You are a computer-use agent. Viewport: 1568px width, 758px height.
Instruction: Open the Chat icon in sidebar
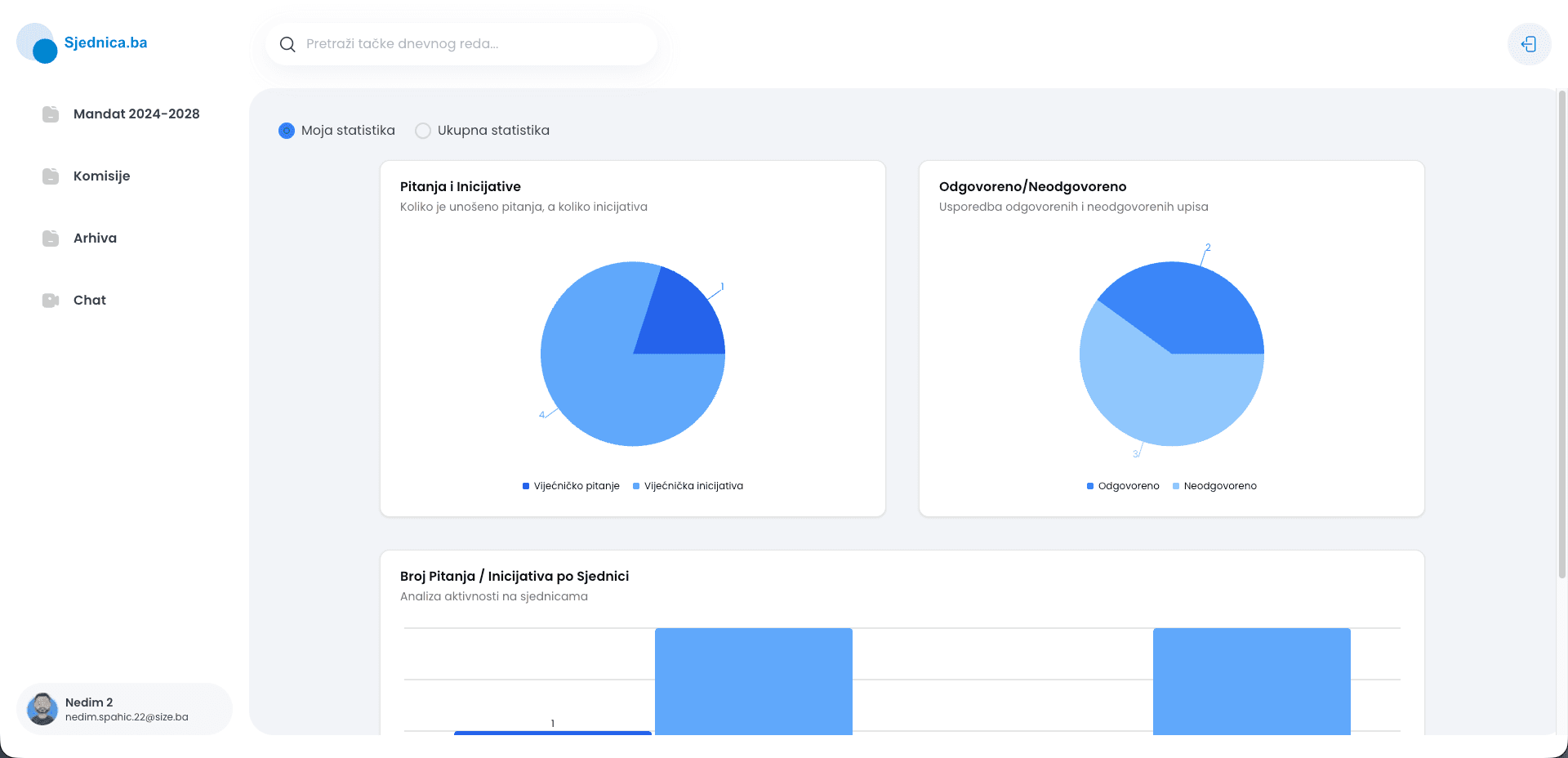click(x=51, y=300)
